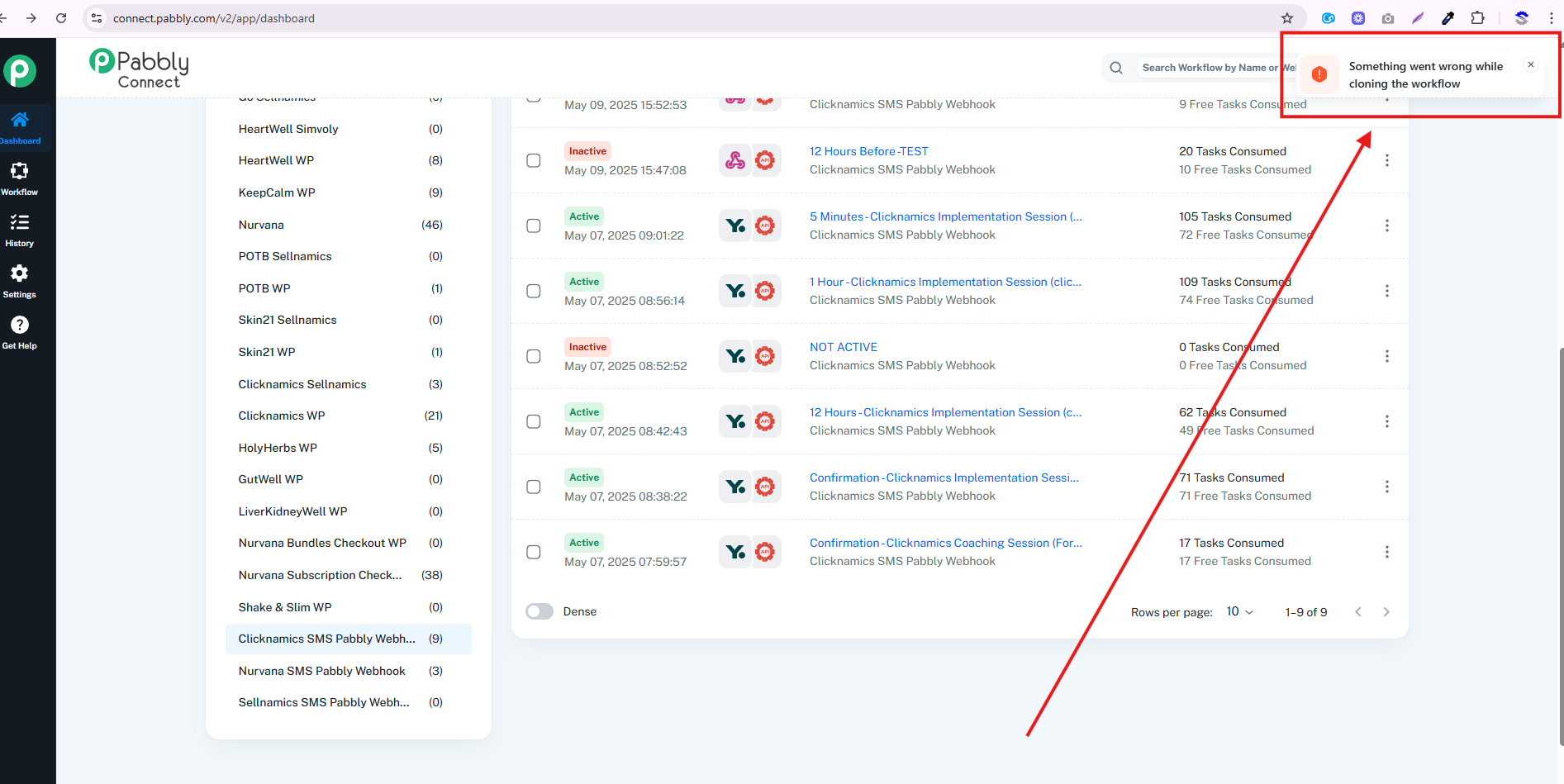1564x784 pixels.
Task: Open the History section in the sidebar
Action: pos(20,230)
